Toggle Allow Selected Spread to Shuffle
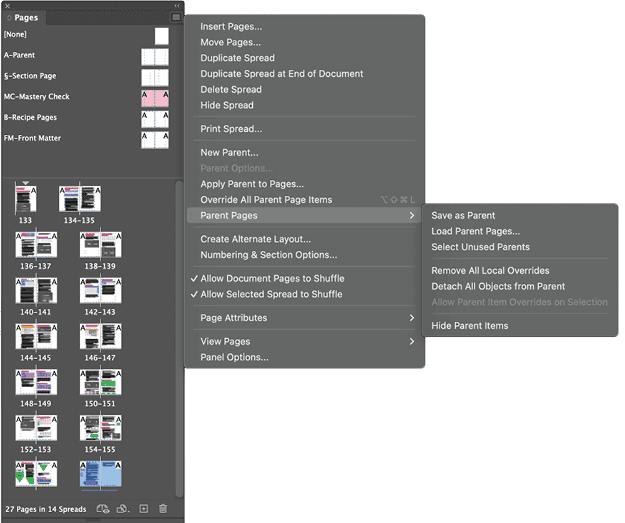 [x=271, y=294]
